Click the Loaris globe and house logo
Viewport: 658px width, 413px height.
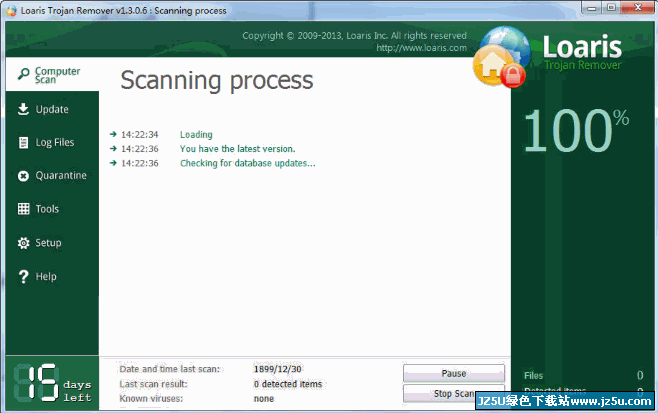pyautogui.click(x=502, y=57)
